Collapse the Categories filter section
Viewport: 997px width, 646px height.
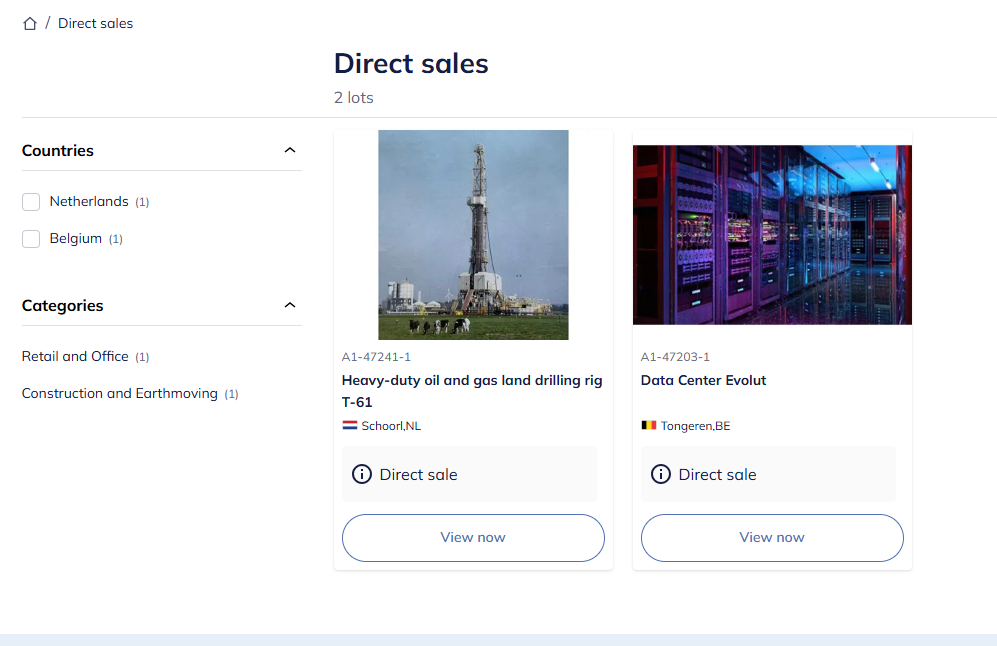point(290,305)
